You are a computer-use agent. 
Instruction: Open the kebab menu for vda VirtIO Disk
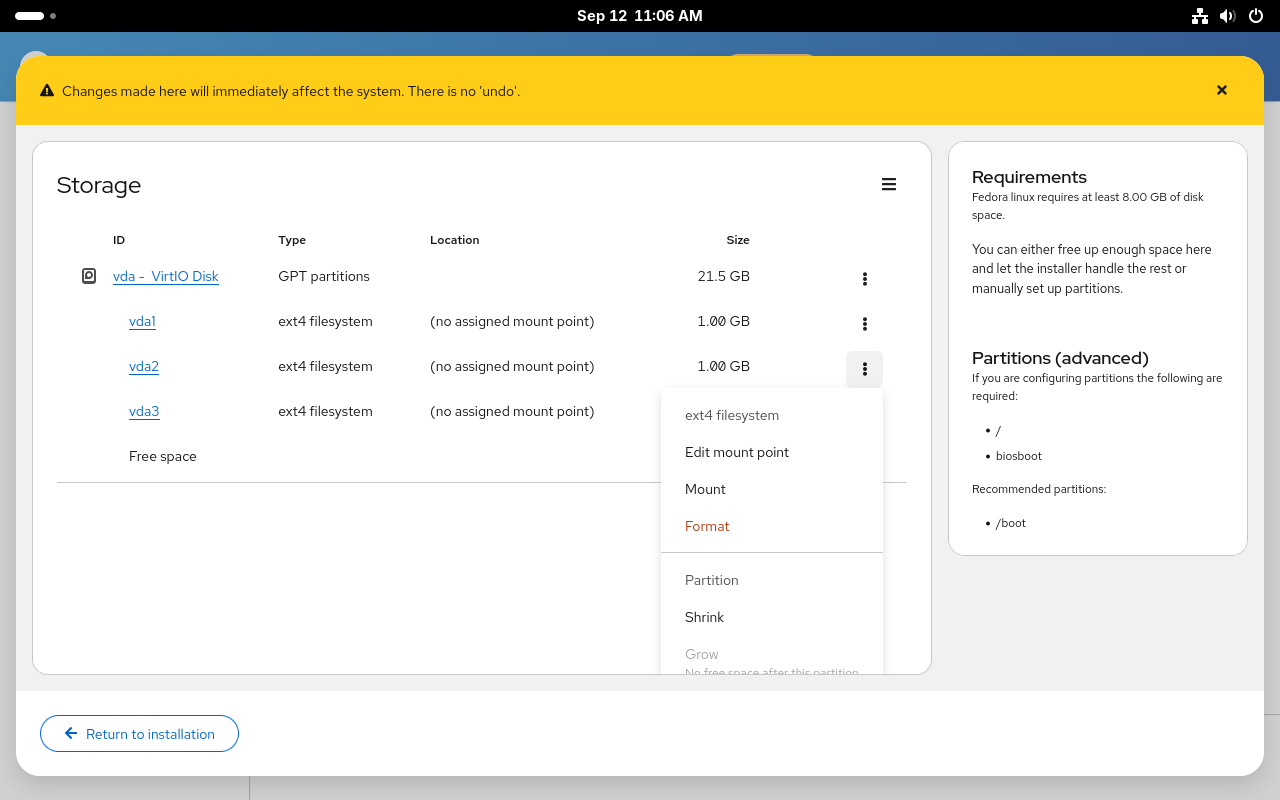tap(865, 279)
